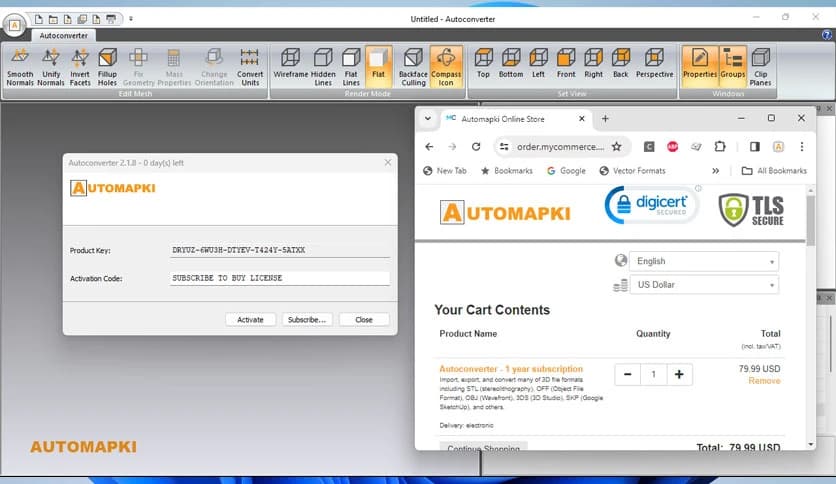Open the Bookmarks bookmark item
Image resolution: width=836 pixels, height=484 pixels.
click(507, 171)
